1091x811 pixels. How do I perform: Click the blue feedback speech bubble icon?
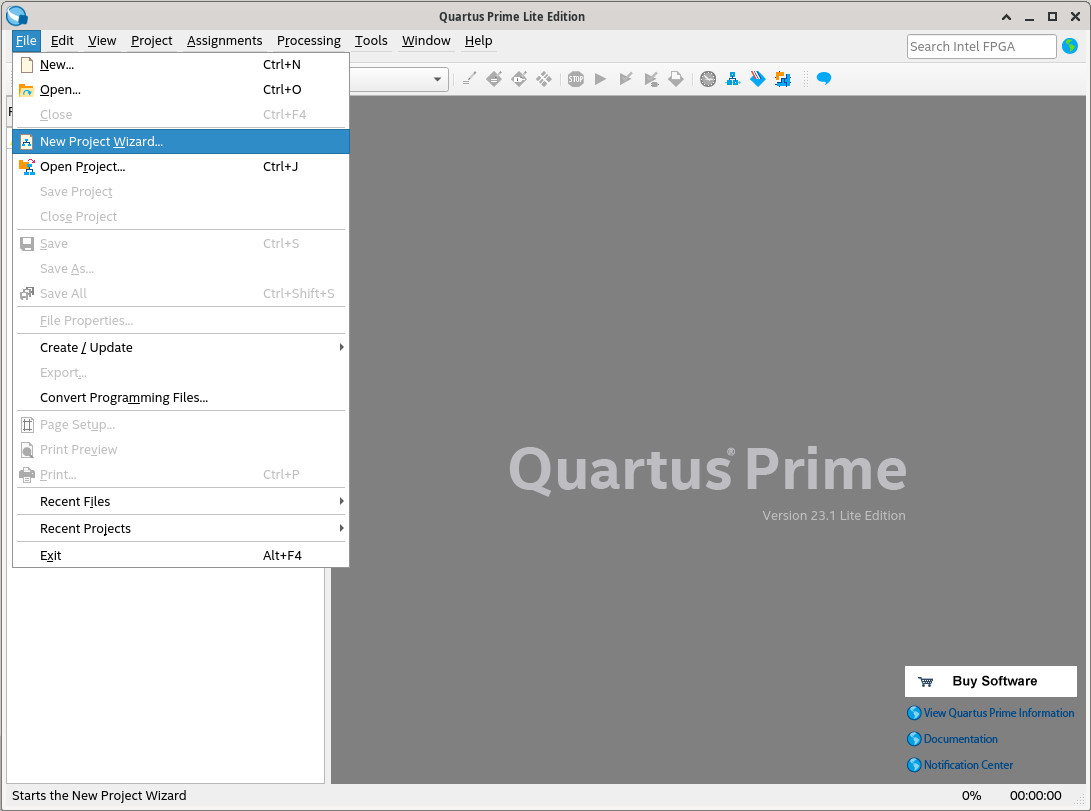(x=824, y=79)
